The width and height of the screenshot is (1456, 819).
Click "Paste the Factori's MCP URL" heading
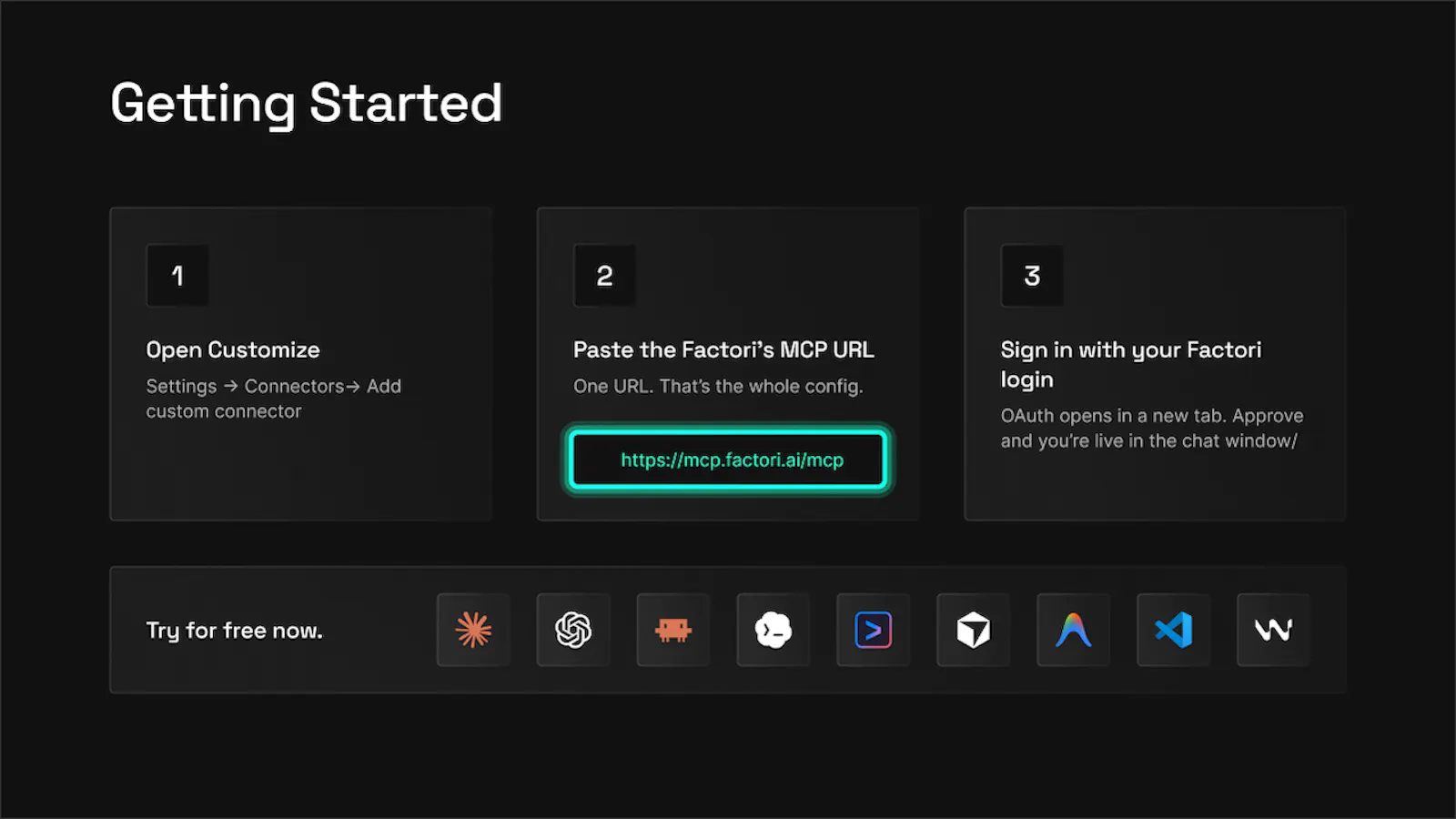click(x=723, y=349)
